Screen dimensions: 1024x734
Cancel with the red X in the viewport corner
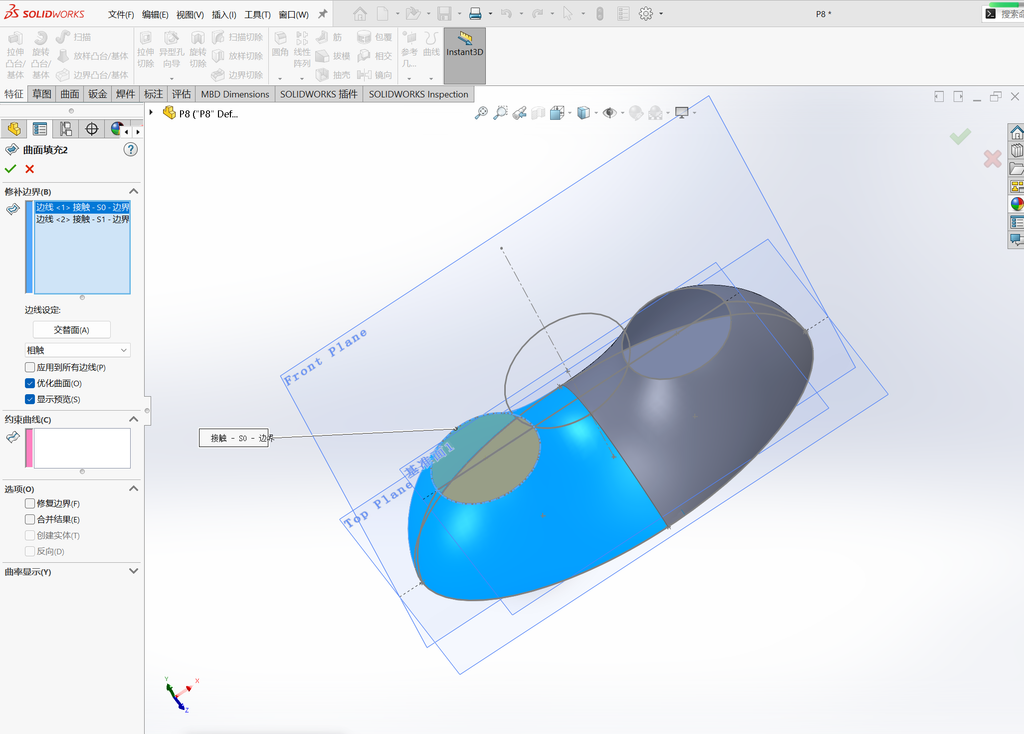[x=993, y=159]
